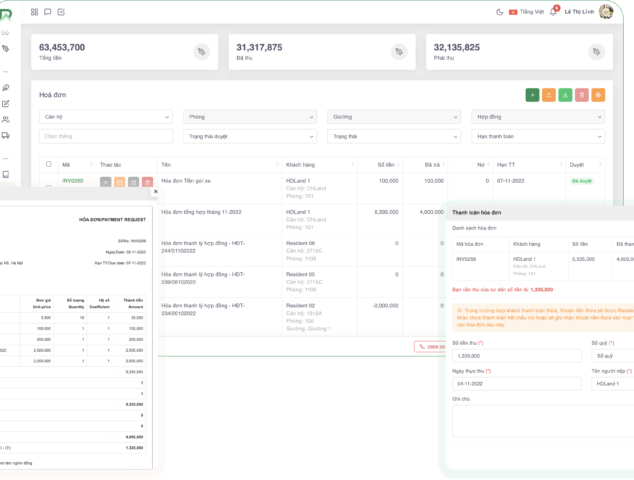Click the green add invoice button
Image resolution: width=634 pixels, height=480 pixels.
(x=532, y=95)
